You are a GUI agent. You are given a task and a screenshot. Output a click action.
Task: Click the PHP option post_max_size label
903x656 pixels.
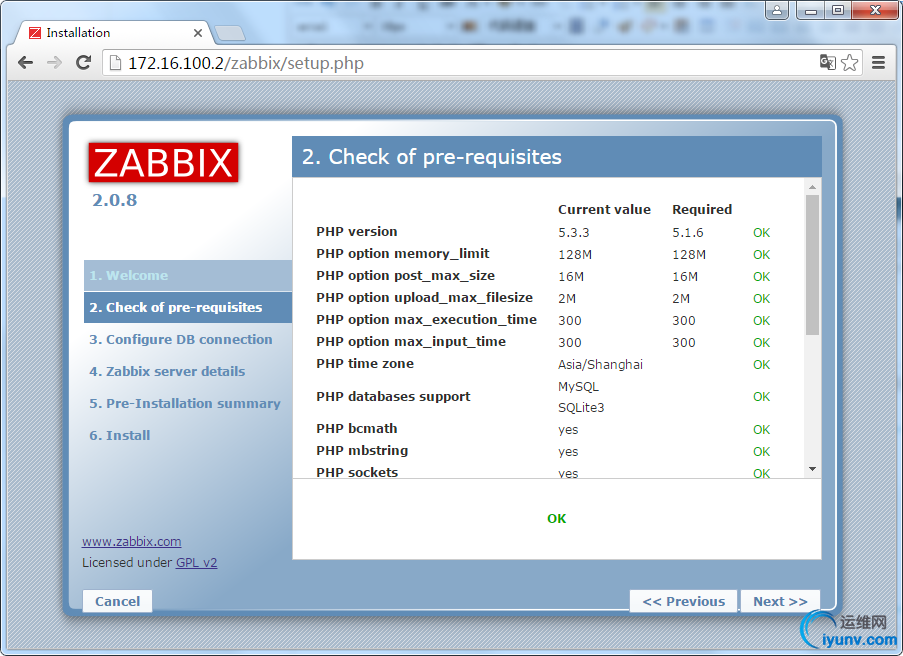click(405, 275)
